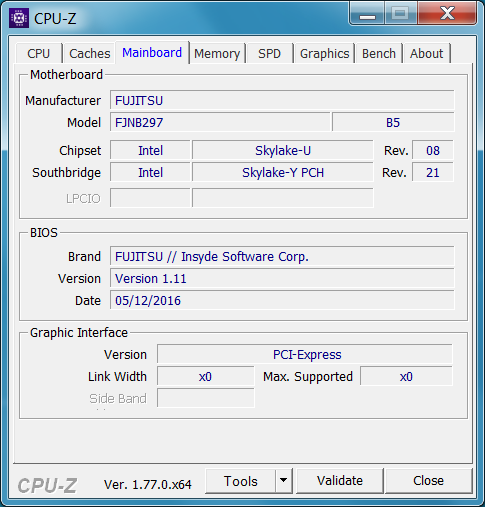
Task: Minimize the CPU-Z window
Action: 367,14
